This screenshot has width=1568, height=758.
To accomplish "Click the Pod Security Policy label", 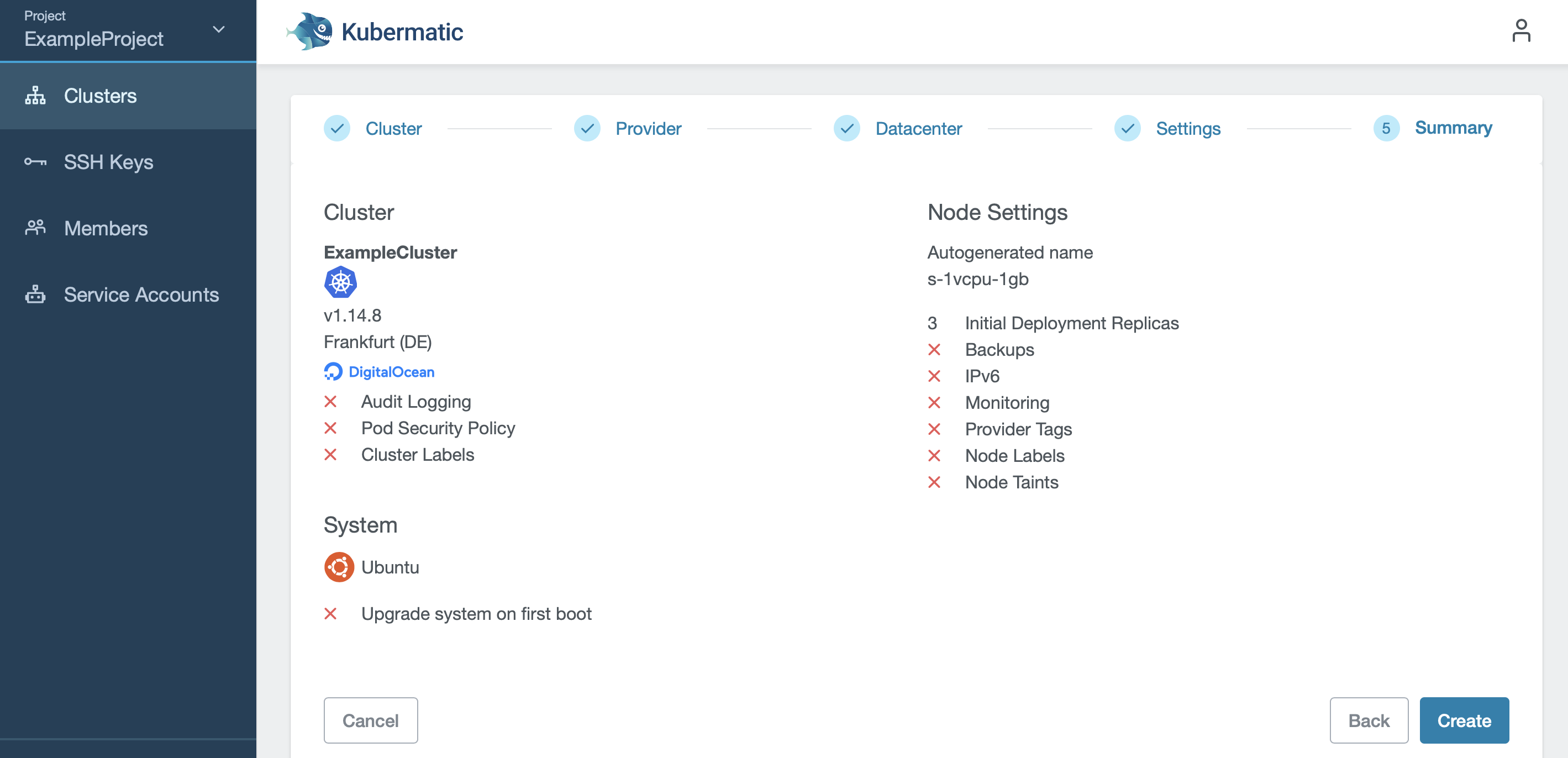I will tap(438, 429).
